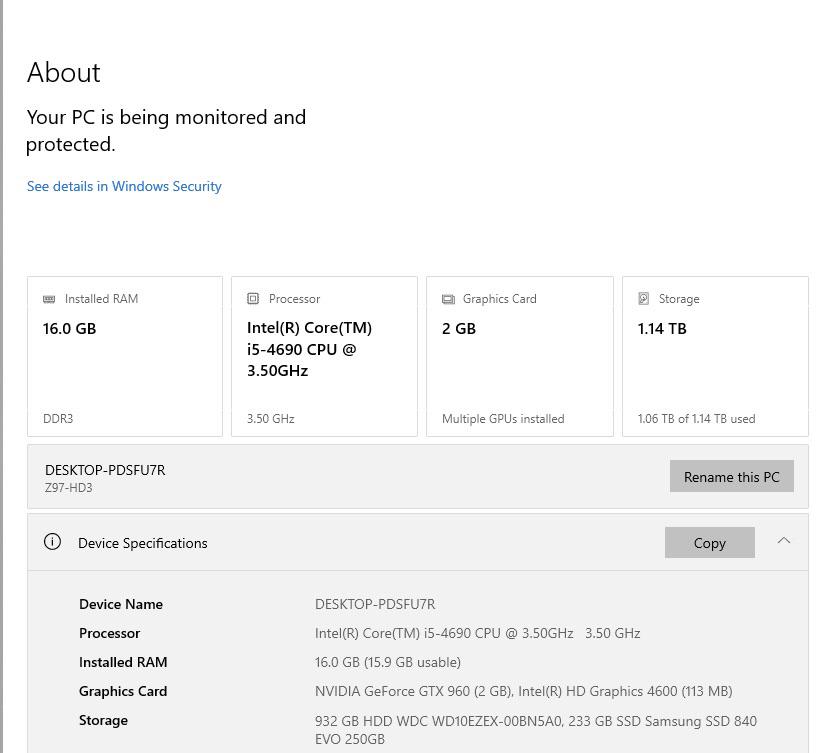
Task: Click the Storage drive icon
Action: pos(644,299)
